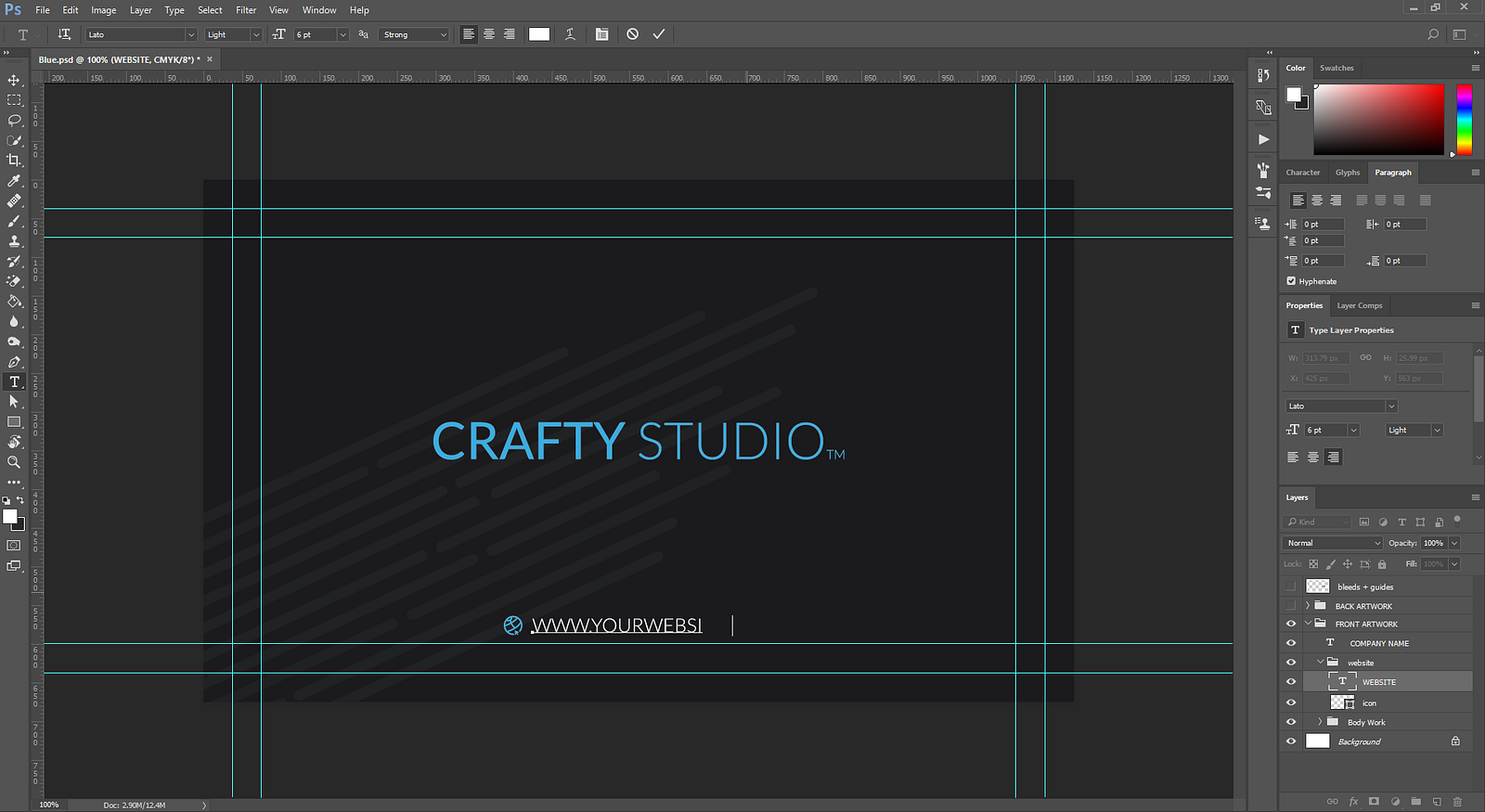Cancel current text edits
The image size is (1485, 812).
(x=632, y=34)
